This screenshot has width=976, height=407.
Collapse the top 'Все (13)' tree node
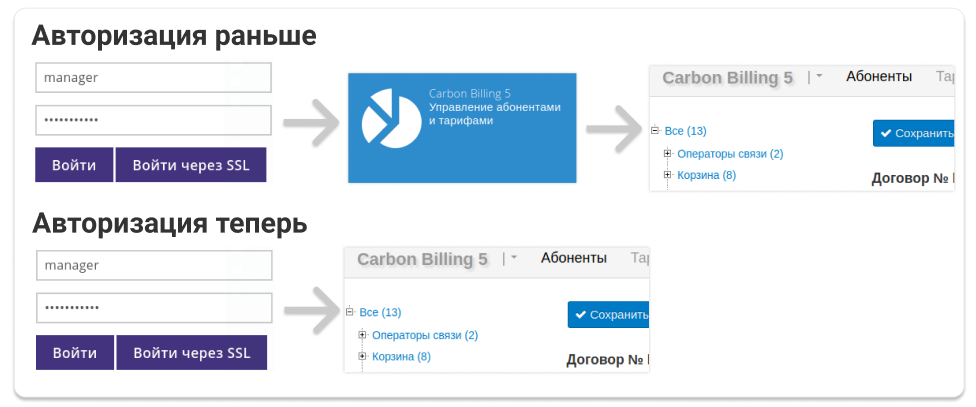pos(655,131)
